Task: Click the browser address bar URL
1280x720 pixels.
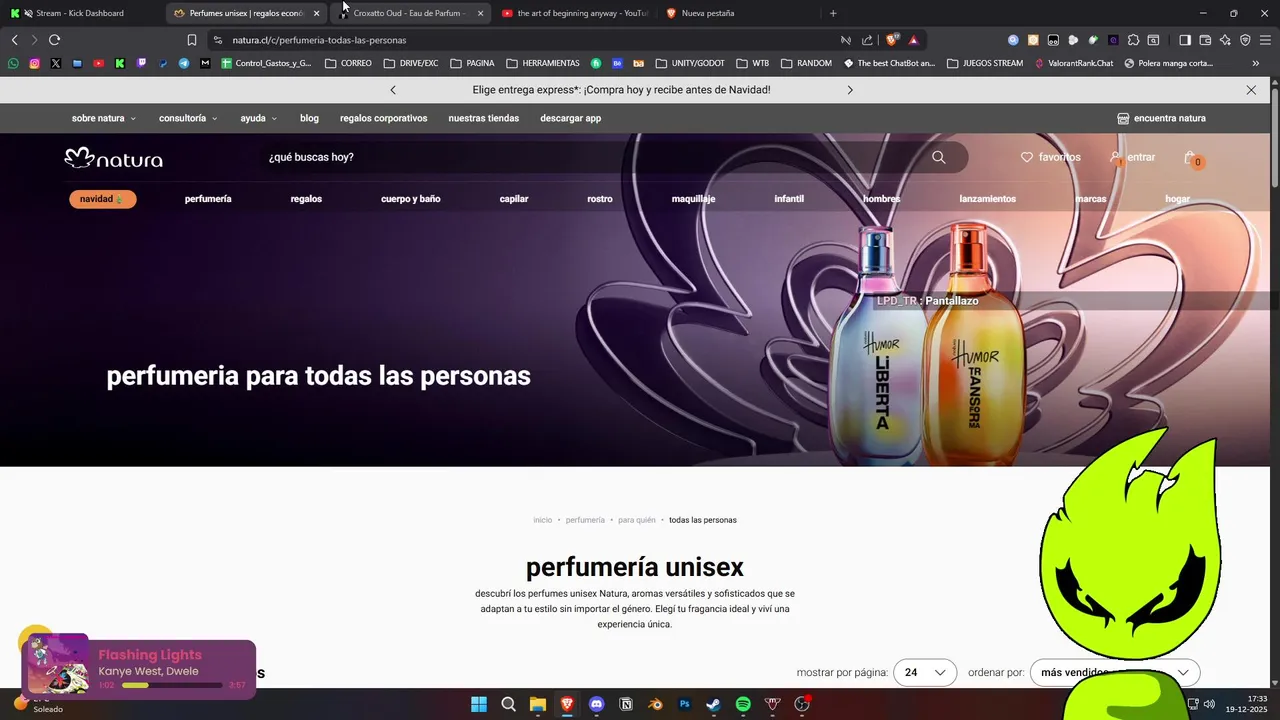Action: point(319,40)
